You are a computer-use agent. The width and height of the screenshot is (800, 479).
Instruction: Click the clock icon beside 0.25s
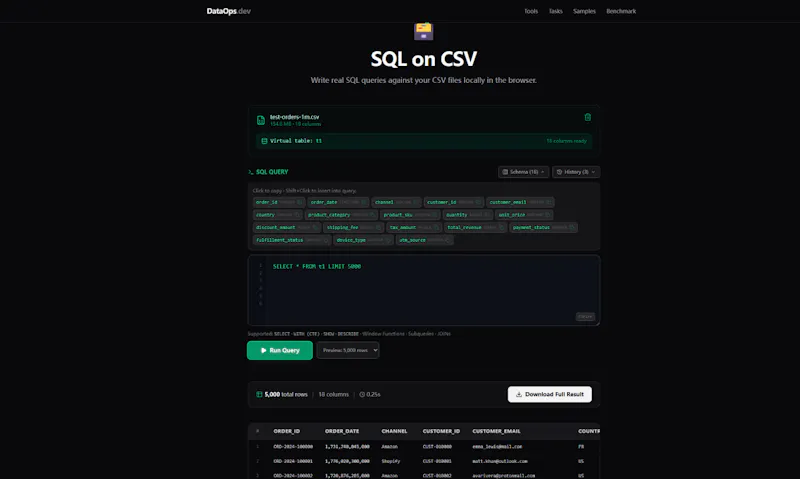(x=362, y=394)
